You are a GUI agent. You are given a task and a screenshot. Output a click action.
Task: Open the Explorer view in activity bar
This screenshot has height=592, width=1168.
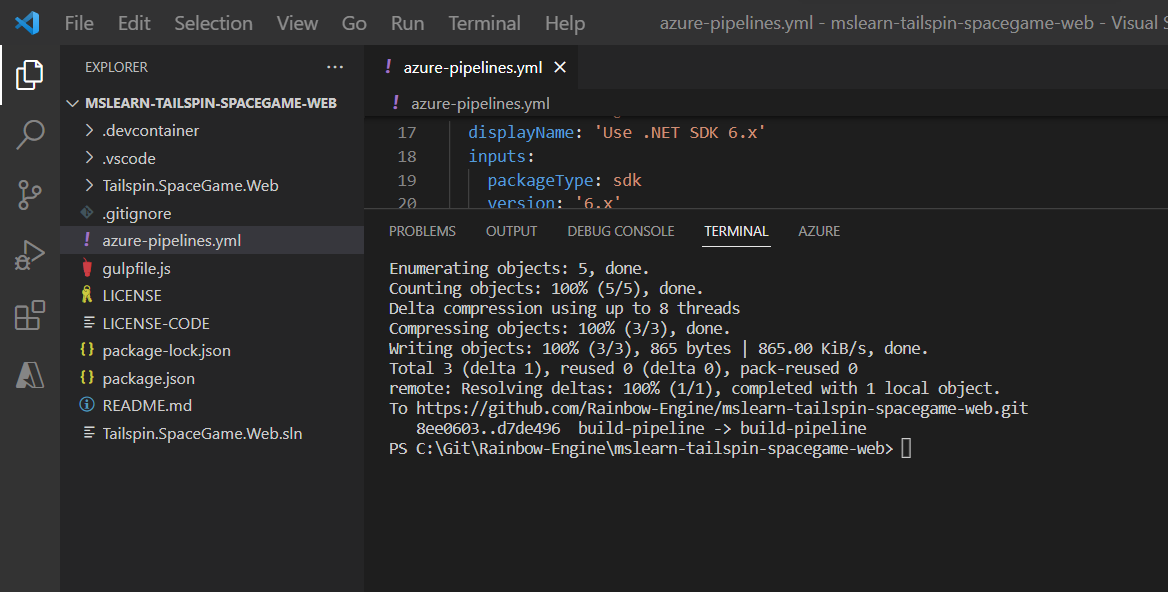pyautogui.click(x=30, y=74)
